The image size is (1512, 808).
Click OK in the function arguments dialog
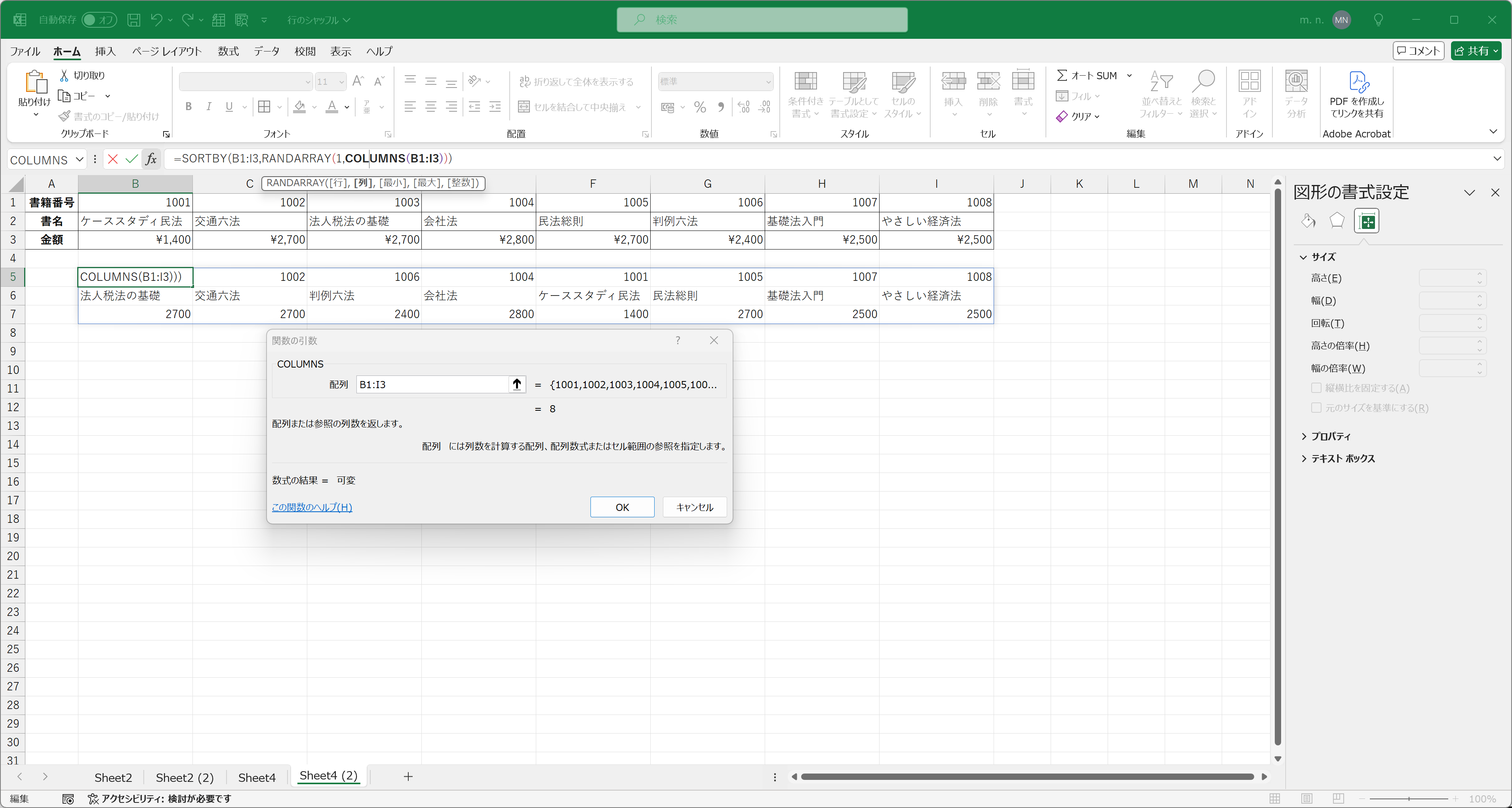coord(622,507)
